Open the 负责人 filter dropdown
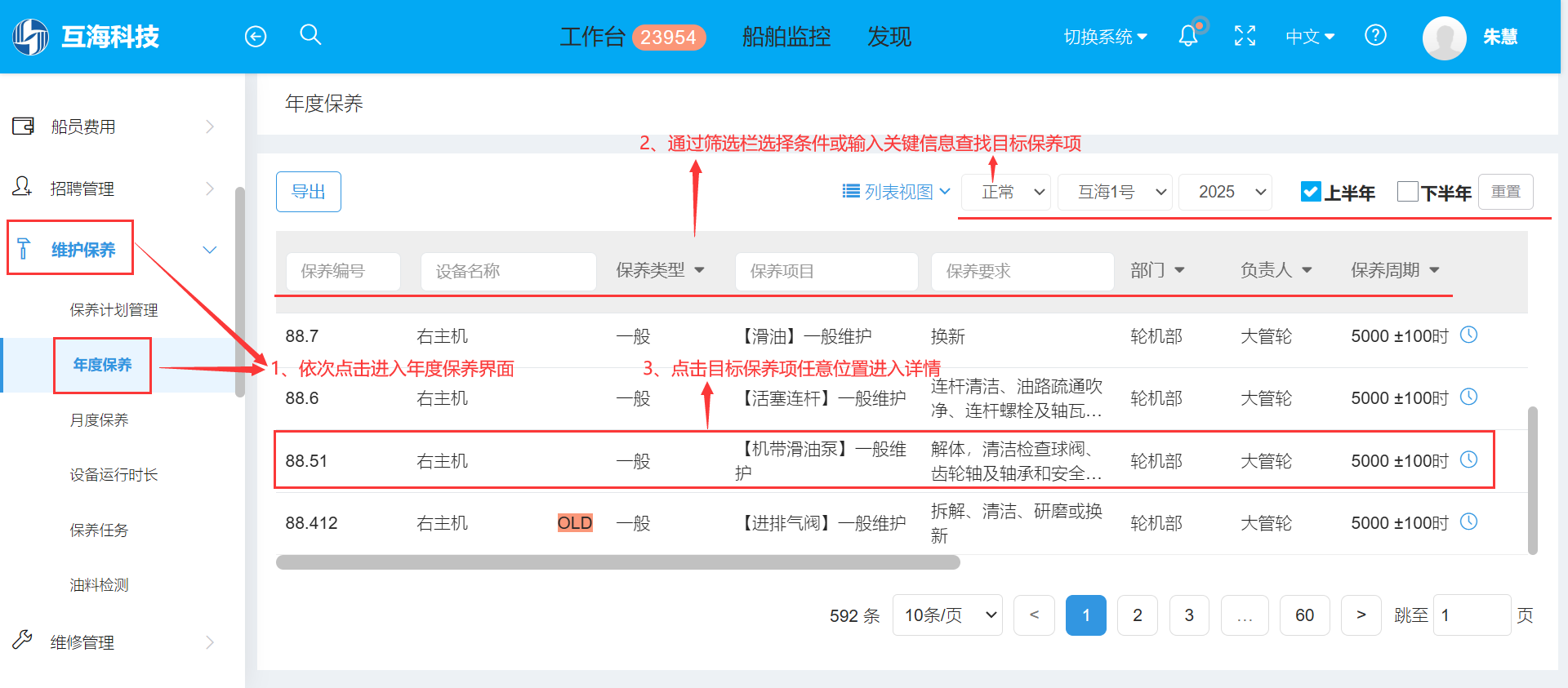This screenshot has height=688, width=1568. pos(1276,270)
